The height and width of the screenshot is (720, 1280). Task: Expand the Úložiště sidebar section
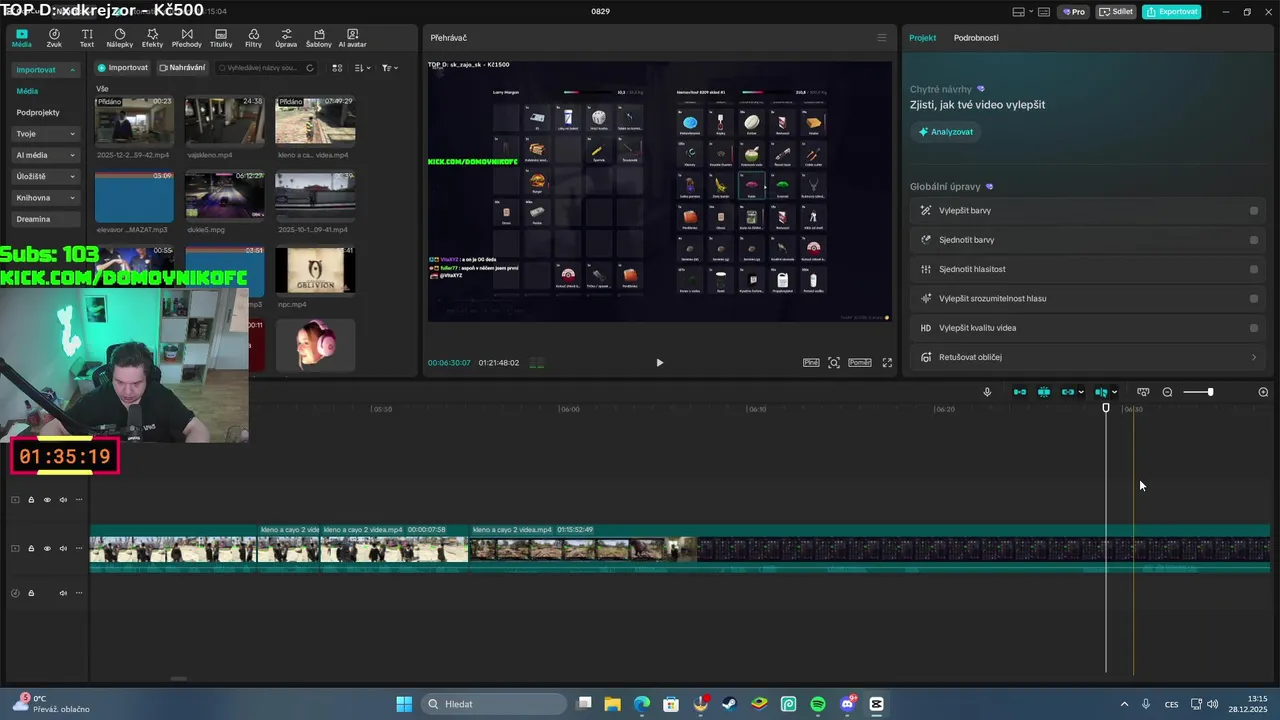(x=72, y=177)
